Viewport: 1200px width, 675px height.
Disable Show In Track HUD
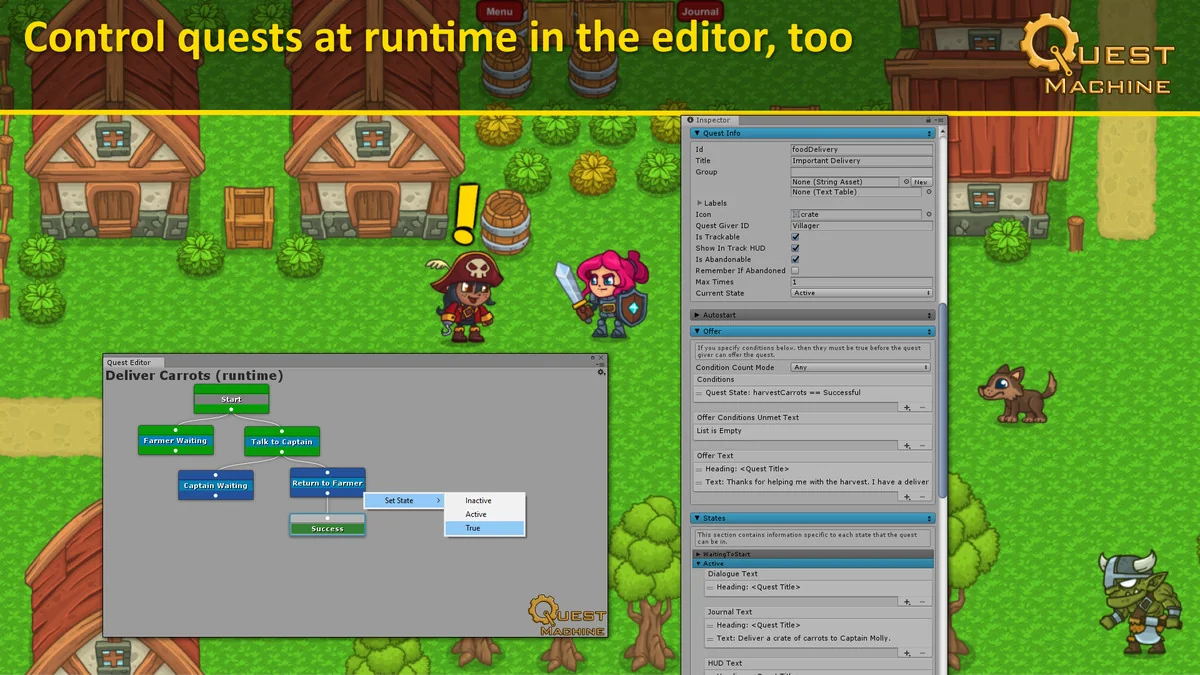tap(795, 248)
